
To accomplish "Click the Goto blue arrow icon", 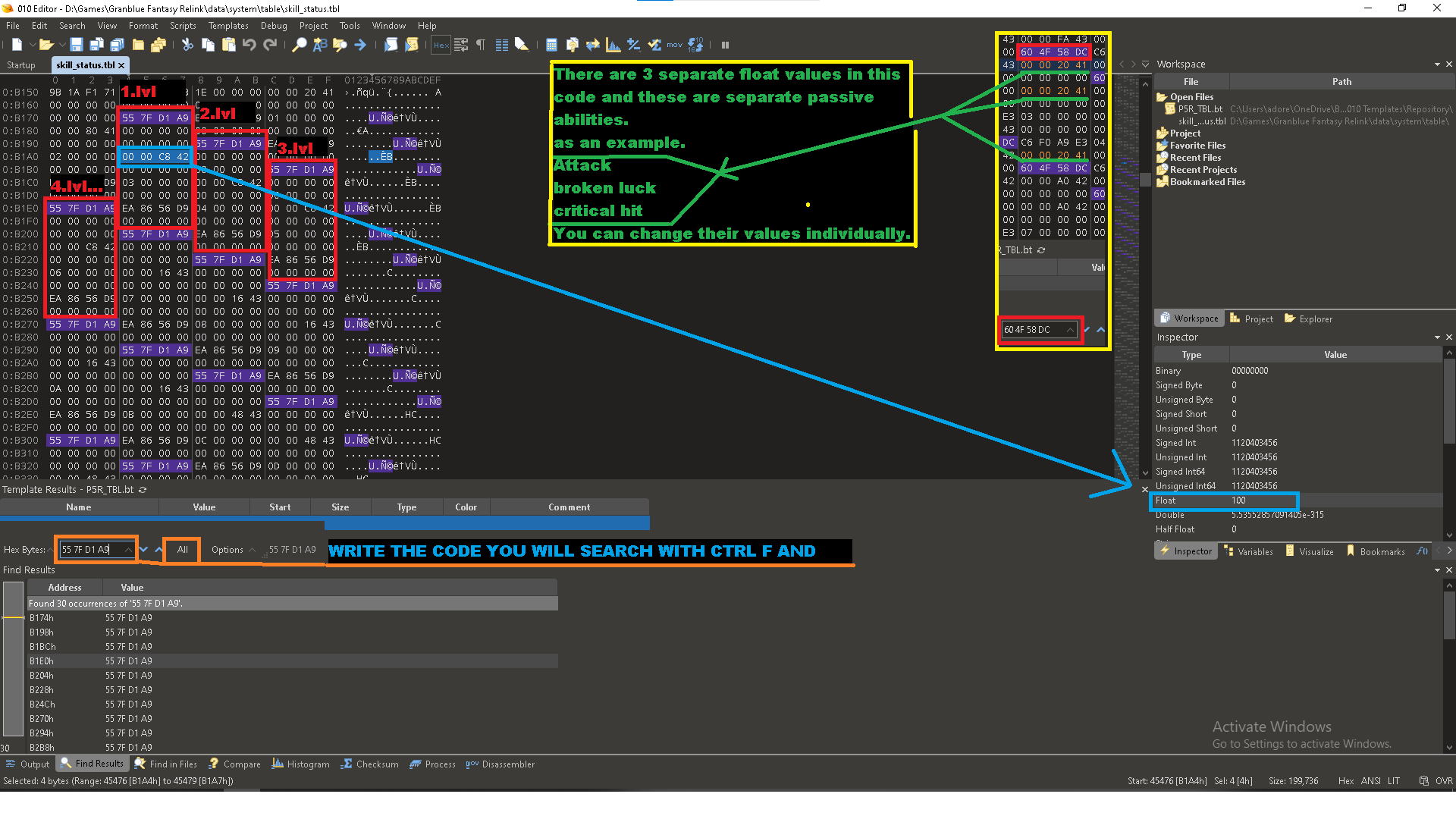I will pos(360,45).
